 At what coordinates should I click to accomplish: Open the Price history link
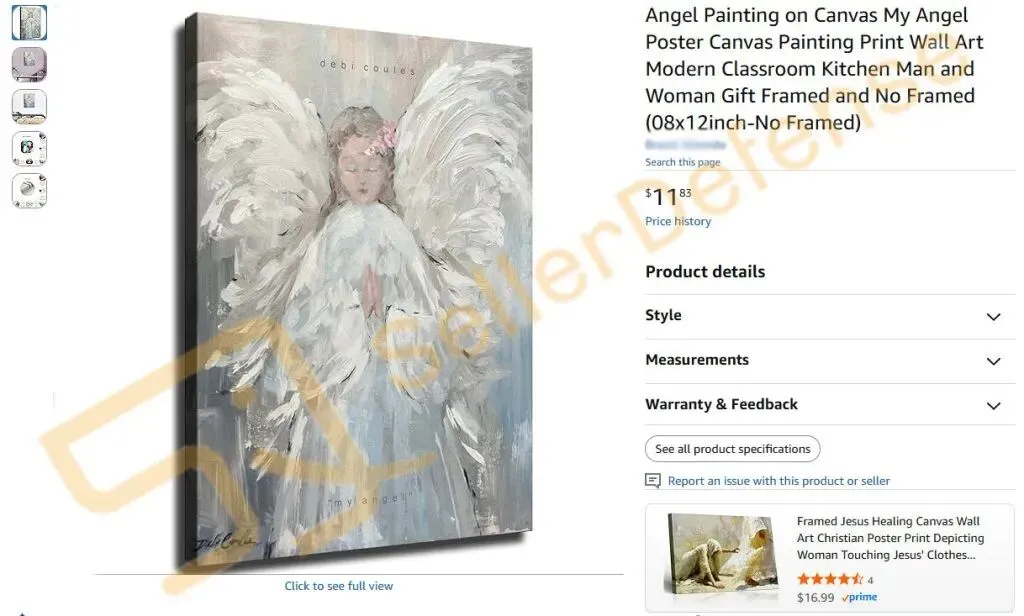click(678, 221)
